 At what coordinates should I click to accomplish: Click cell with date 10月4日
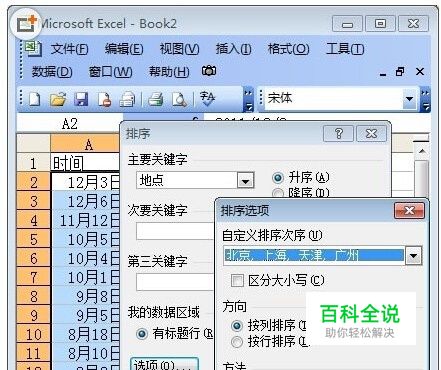85,258
